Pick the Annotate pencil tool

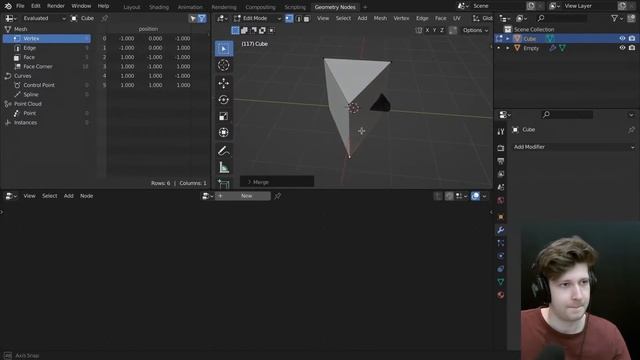point(224,151)
